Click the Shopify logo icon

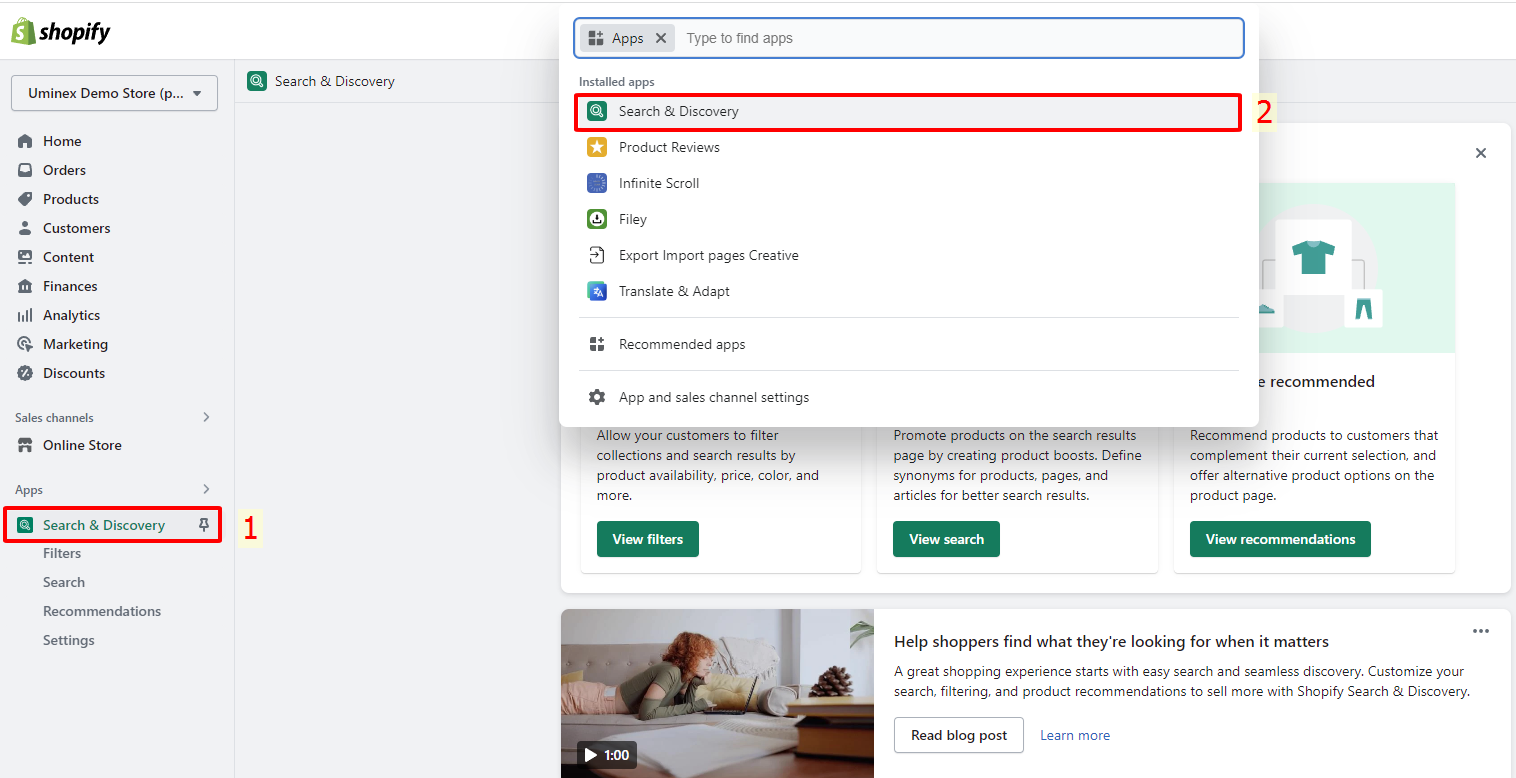[x=24, y=31]
